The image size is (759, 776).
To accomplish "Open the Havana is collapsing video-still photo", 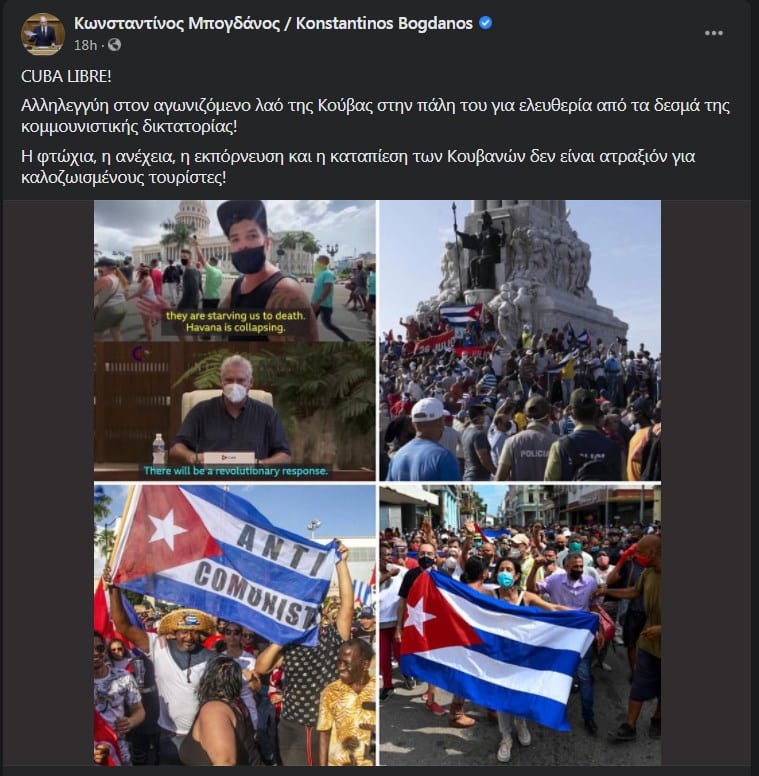I will coord(235,340).
